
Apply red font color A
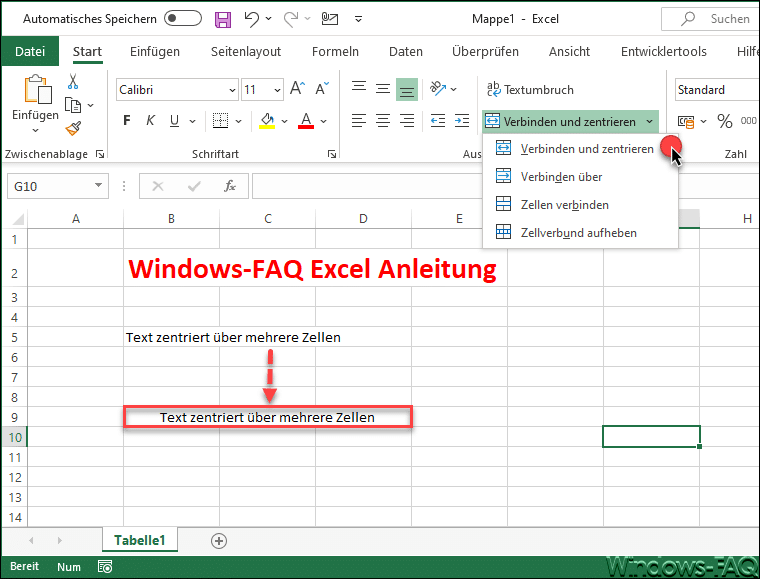click(306, 121)
